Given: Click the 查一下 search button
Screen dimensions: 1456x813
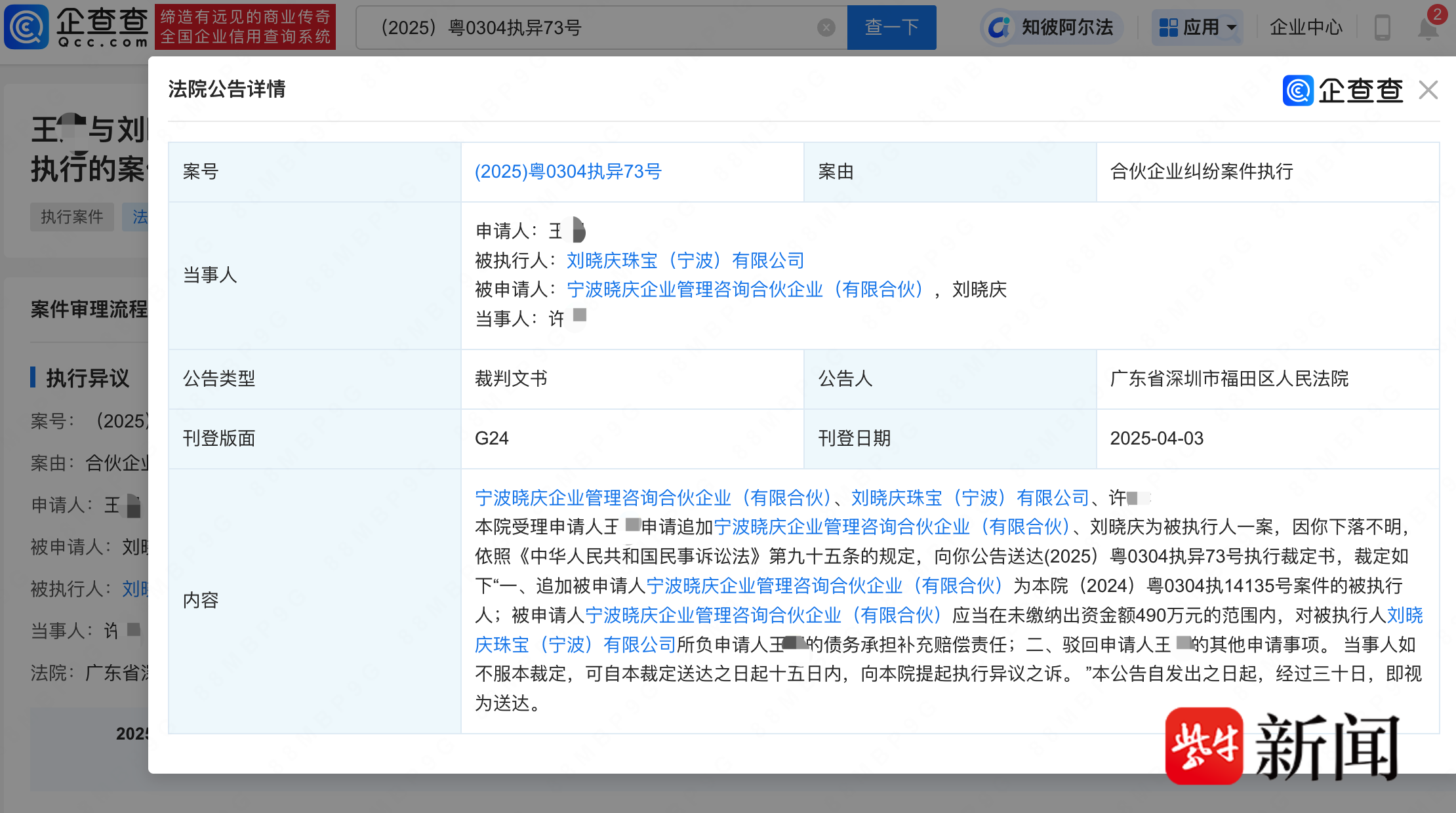Looking at the screenshot, I should (x=891, y=28).
